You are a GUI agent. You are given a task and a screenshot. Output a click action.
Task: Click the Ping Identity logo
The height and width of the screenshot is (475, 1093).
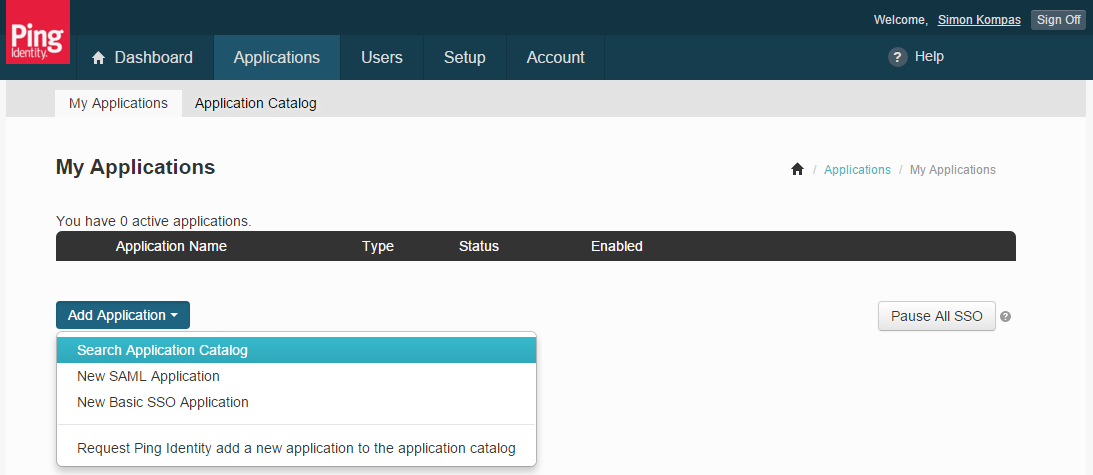(x=38, y=32)
